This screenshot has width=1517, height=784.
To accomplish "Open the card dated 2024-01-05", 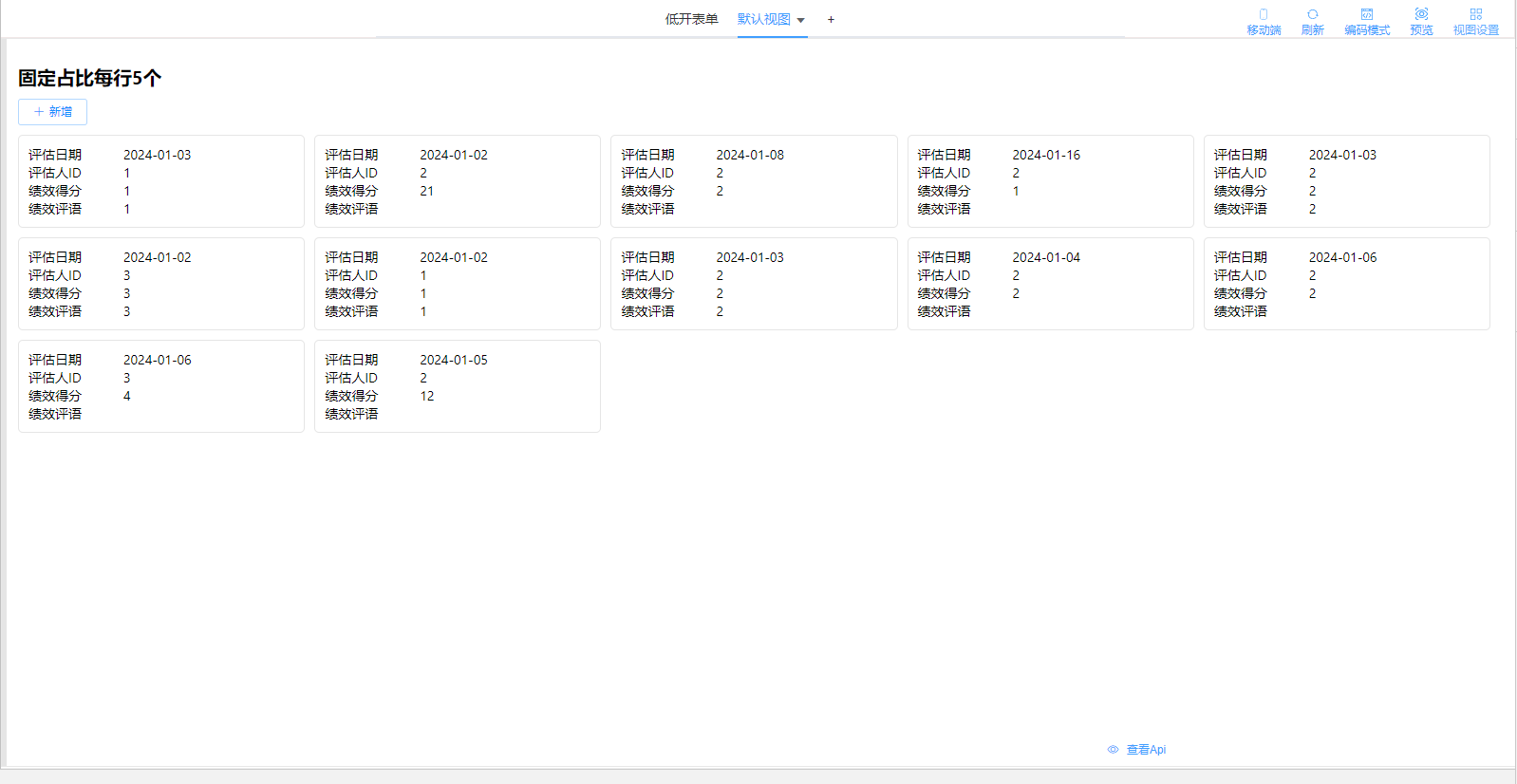I will coord(457,386).
